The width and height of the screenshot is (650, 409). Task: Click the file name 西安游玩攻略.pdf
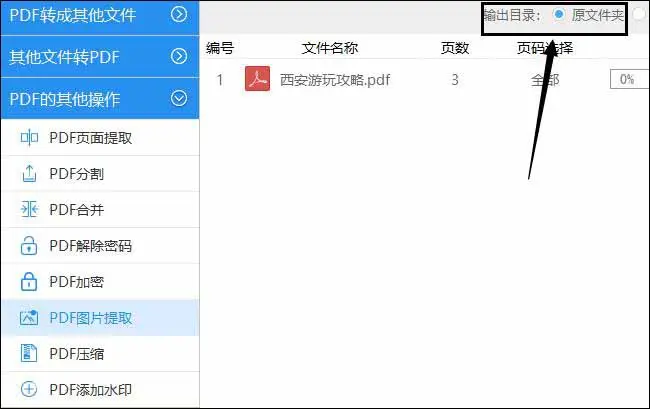click(335, 80)
